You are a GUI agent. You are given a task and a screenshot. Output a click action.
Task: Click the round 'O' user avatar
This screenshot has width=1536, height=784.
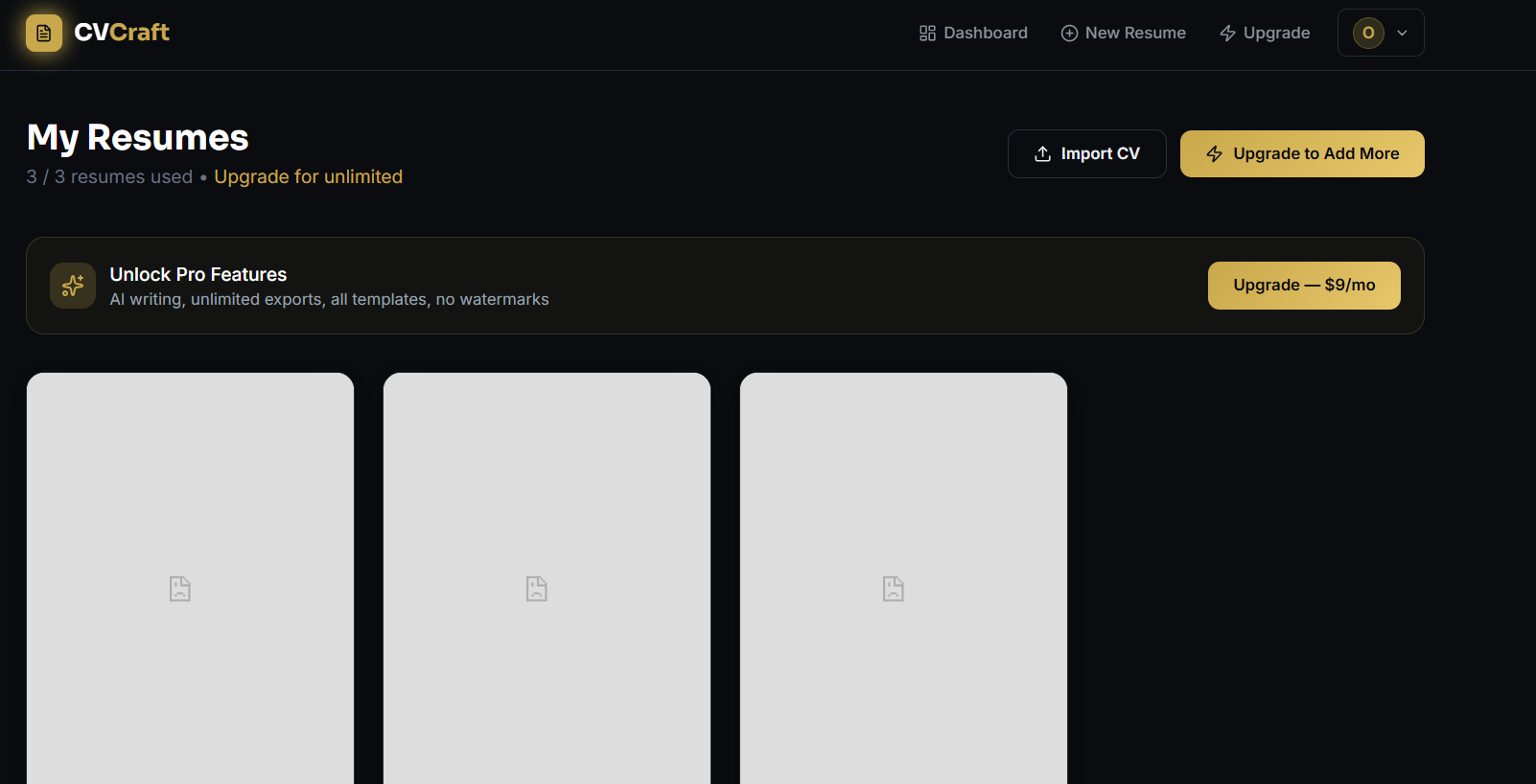click(1368, 33)
